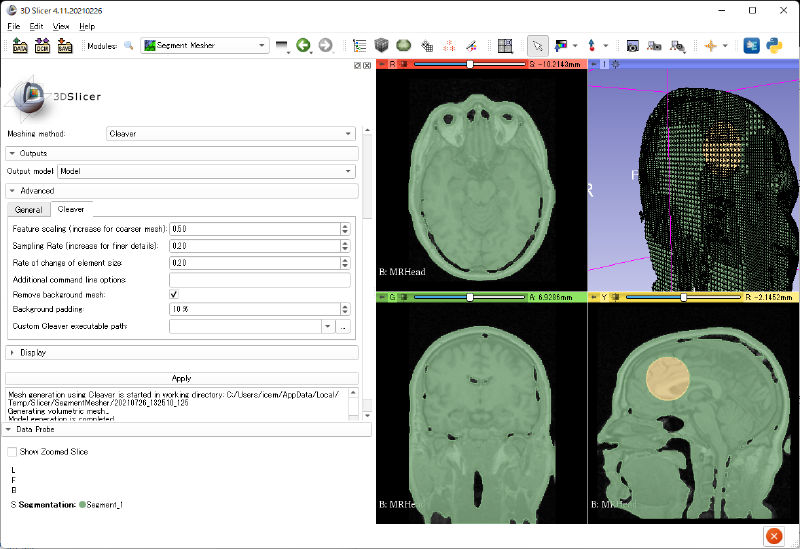Collapse the Advanced section
Screen dimensions: 800x549
pos(38,190)
